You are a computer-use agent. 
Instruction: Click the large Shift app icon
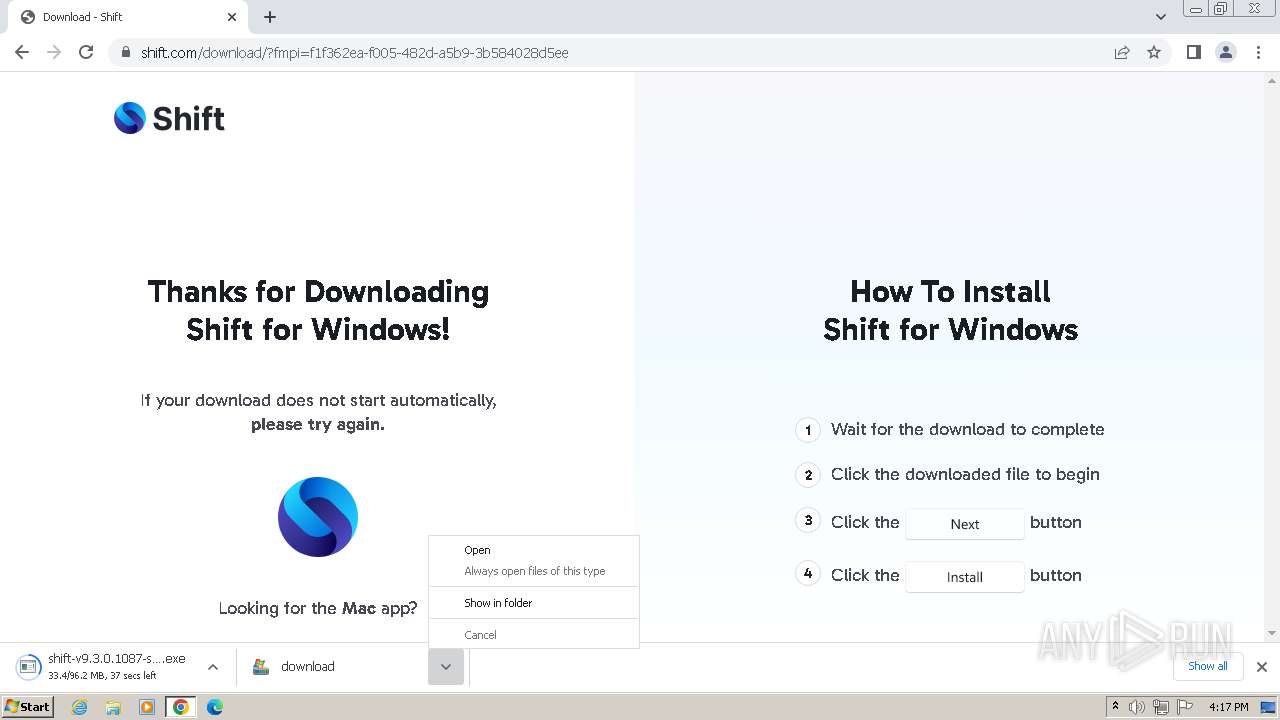click(318, 517)
